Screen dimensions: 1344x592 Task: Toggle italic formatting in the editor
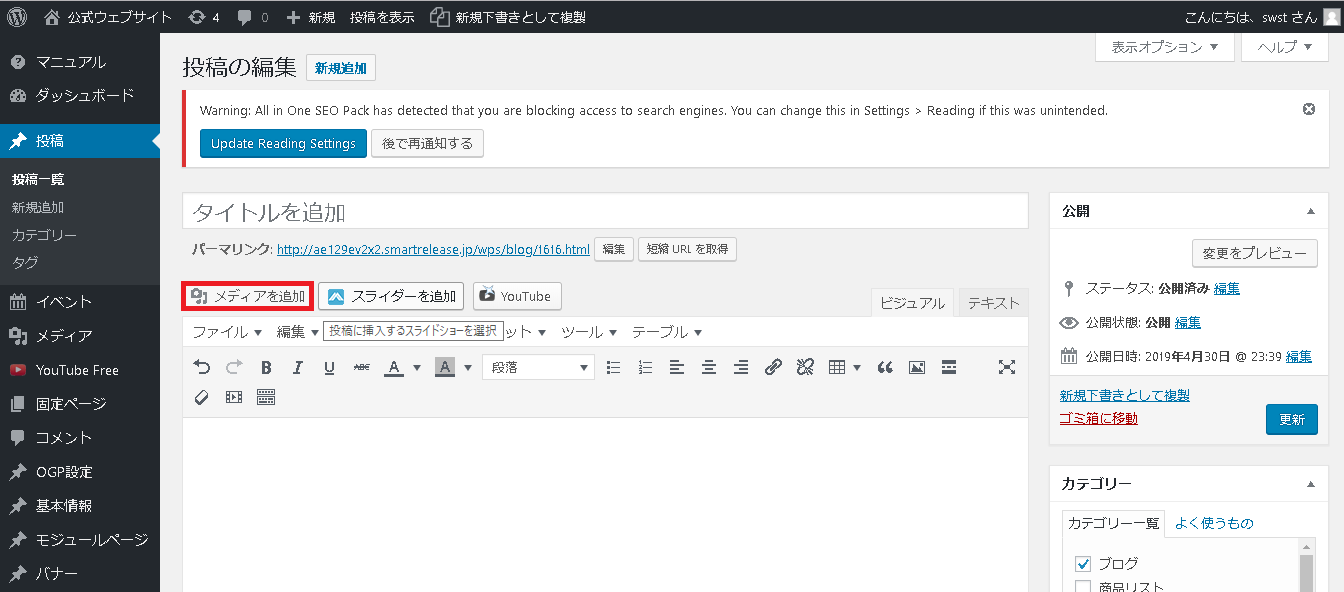click(x=298, y=367)
